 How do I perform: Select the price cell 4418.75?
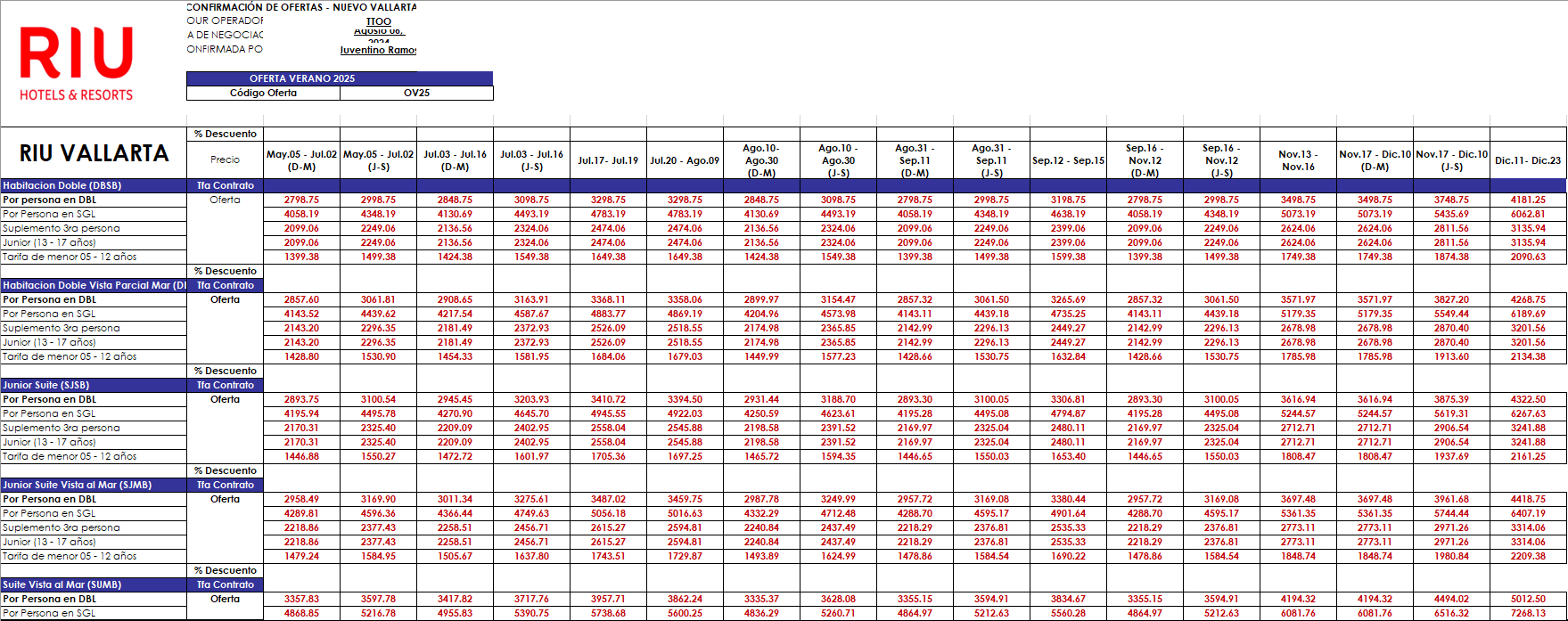tap(1528, 499)
